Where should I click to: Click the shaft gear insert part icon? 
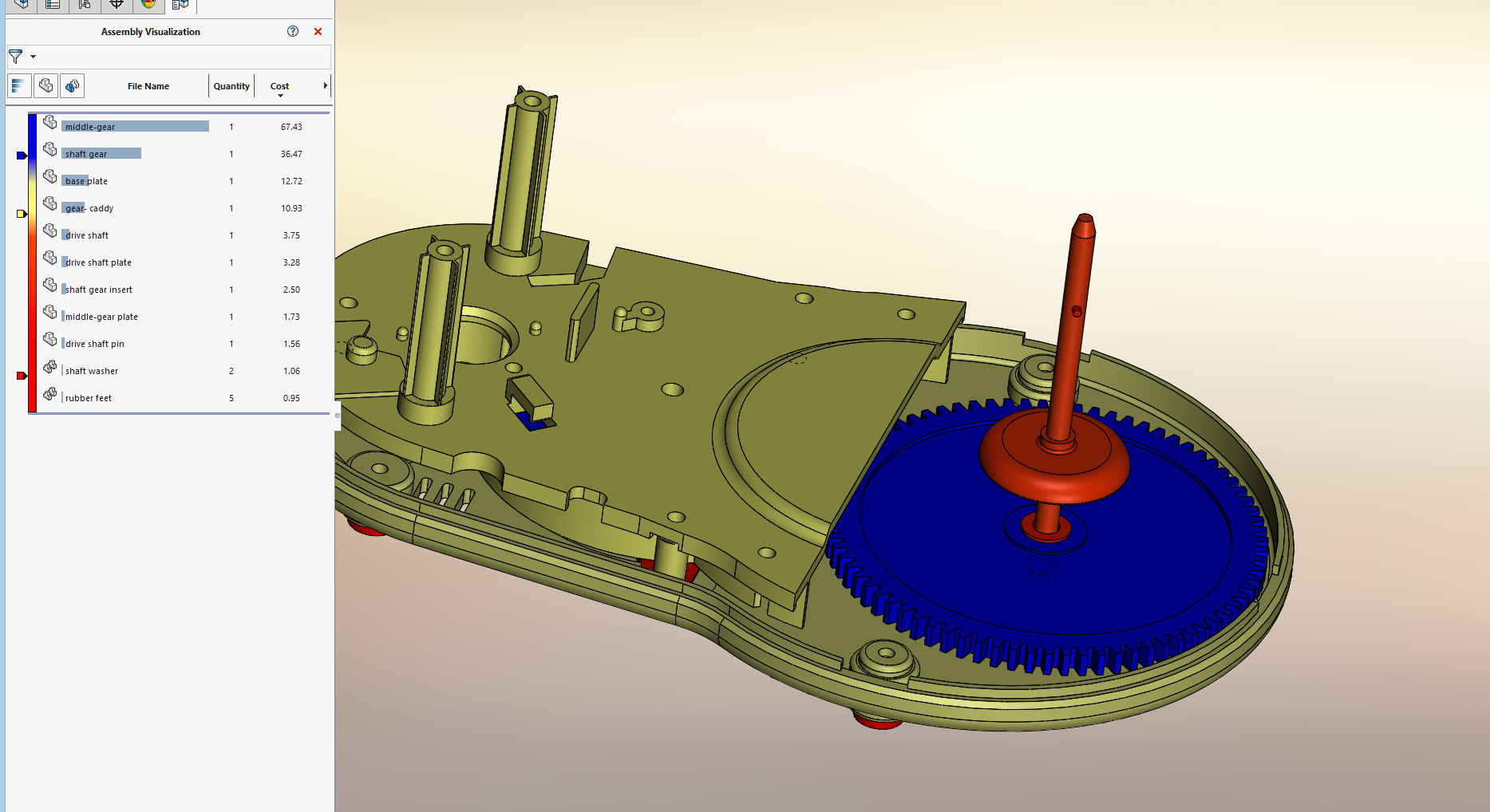coord(49,285)
